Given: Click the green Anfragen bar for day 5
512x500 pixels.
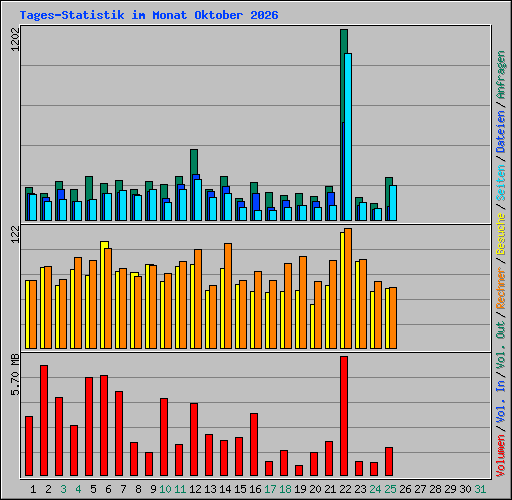Looking at the screenshot, I should tap(89, 187).
